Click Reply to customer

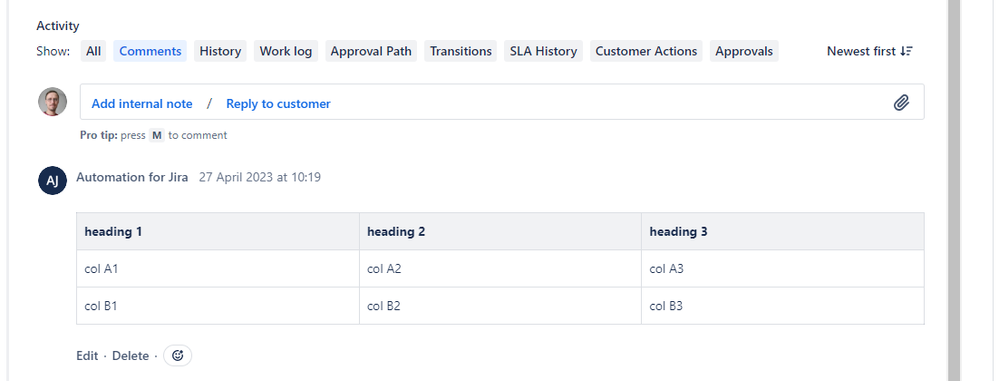coord(278,104)
